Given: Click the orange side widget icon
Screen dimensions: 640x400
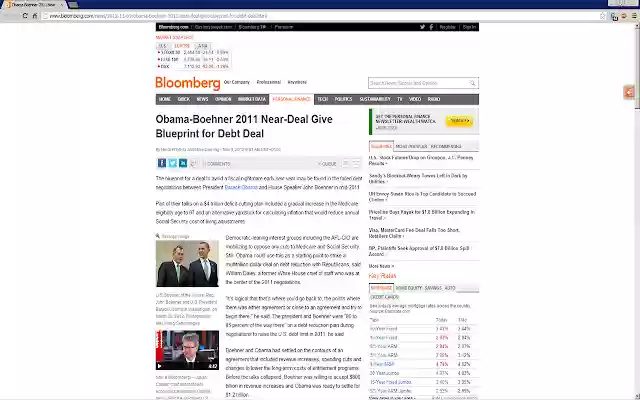Looking at the screenshot, I should tap(629, 92).
